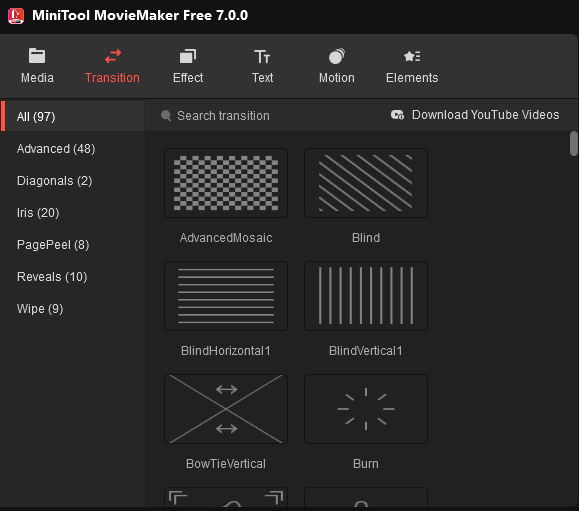Select the BlindVertical1 transition thumbnail
579x511 pixels.
[x=366, y=296]
